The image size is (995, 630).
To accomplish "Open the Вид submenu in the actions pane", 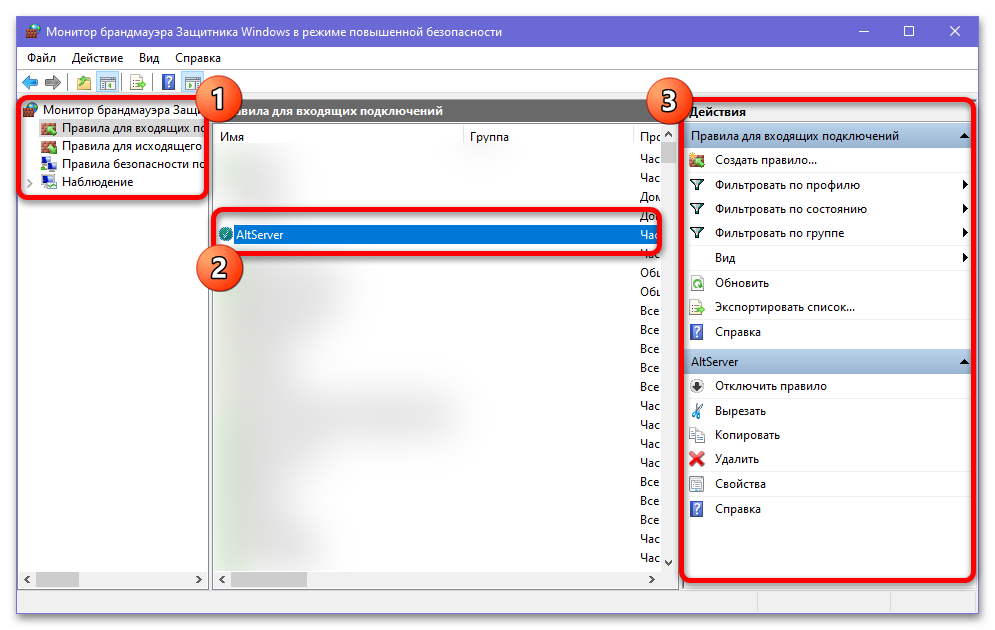I will 965,258.
